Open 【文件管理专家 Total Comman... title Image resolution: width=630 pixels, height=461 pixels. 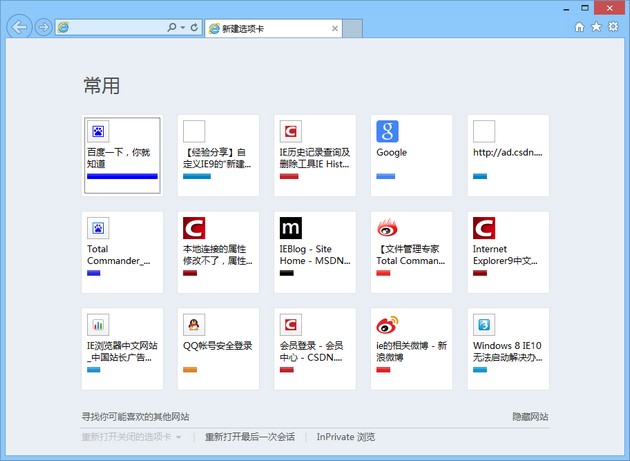[411, 255]
